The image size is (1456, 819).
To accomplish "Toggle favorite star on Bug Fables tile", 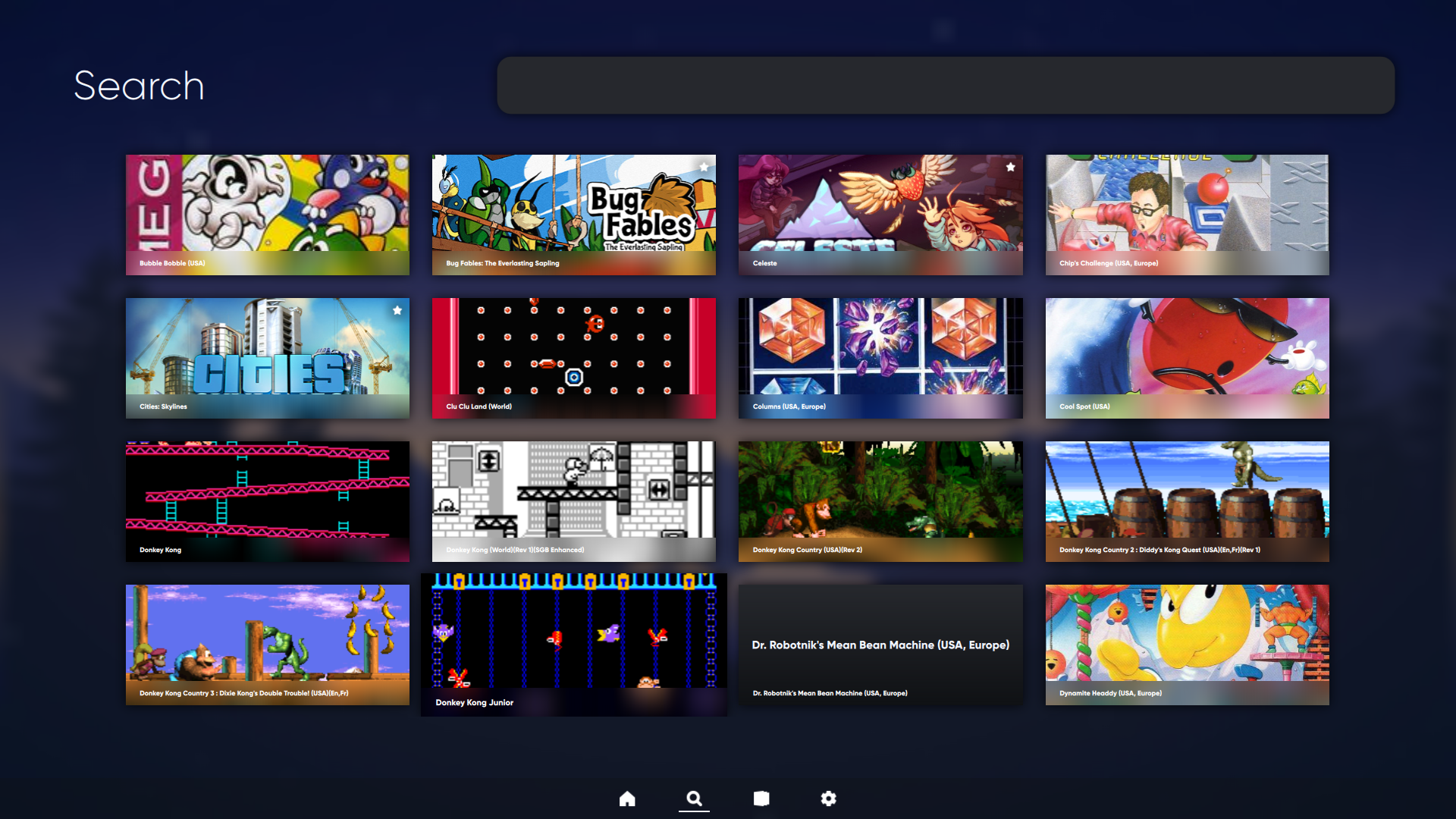I will pos(704,167).
